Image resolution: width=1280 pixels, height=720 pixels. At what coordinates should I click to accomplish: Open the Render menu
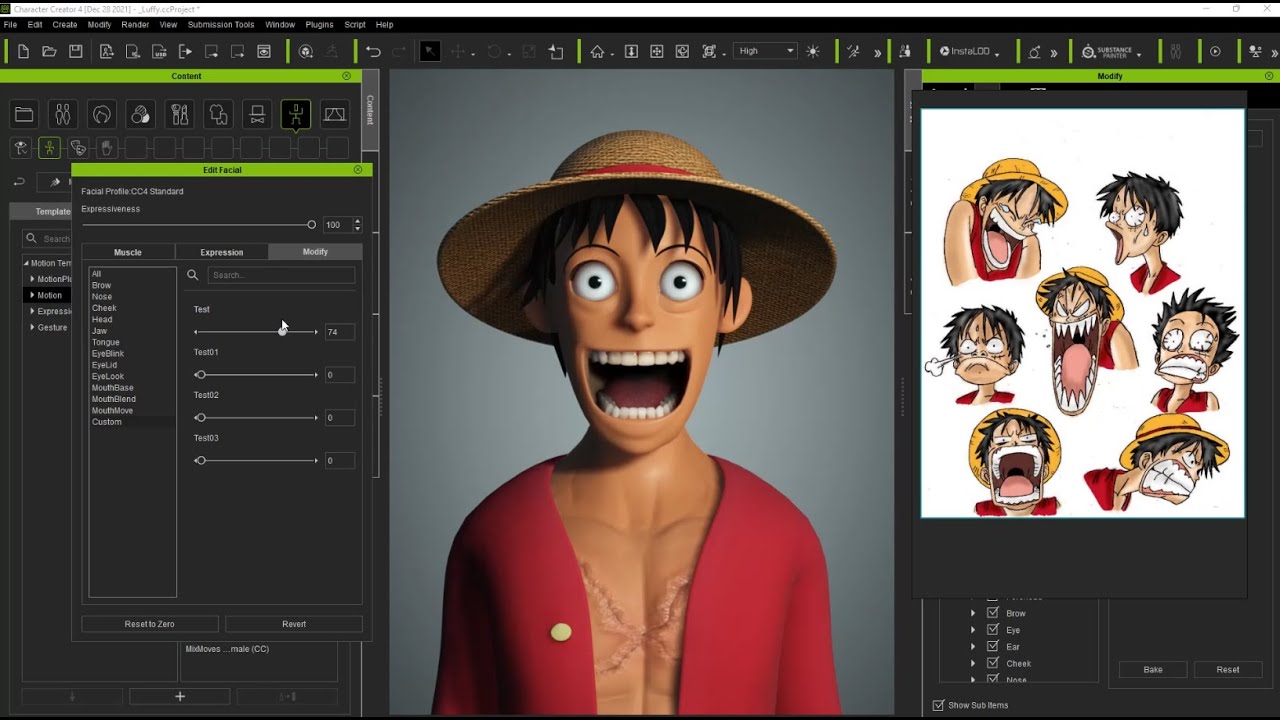(135, 24)
